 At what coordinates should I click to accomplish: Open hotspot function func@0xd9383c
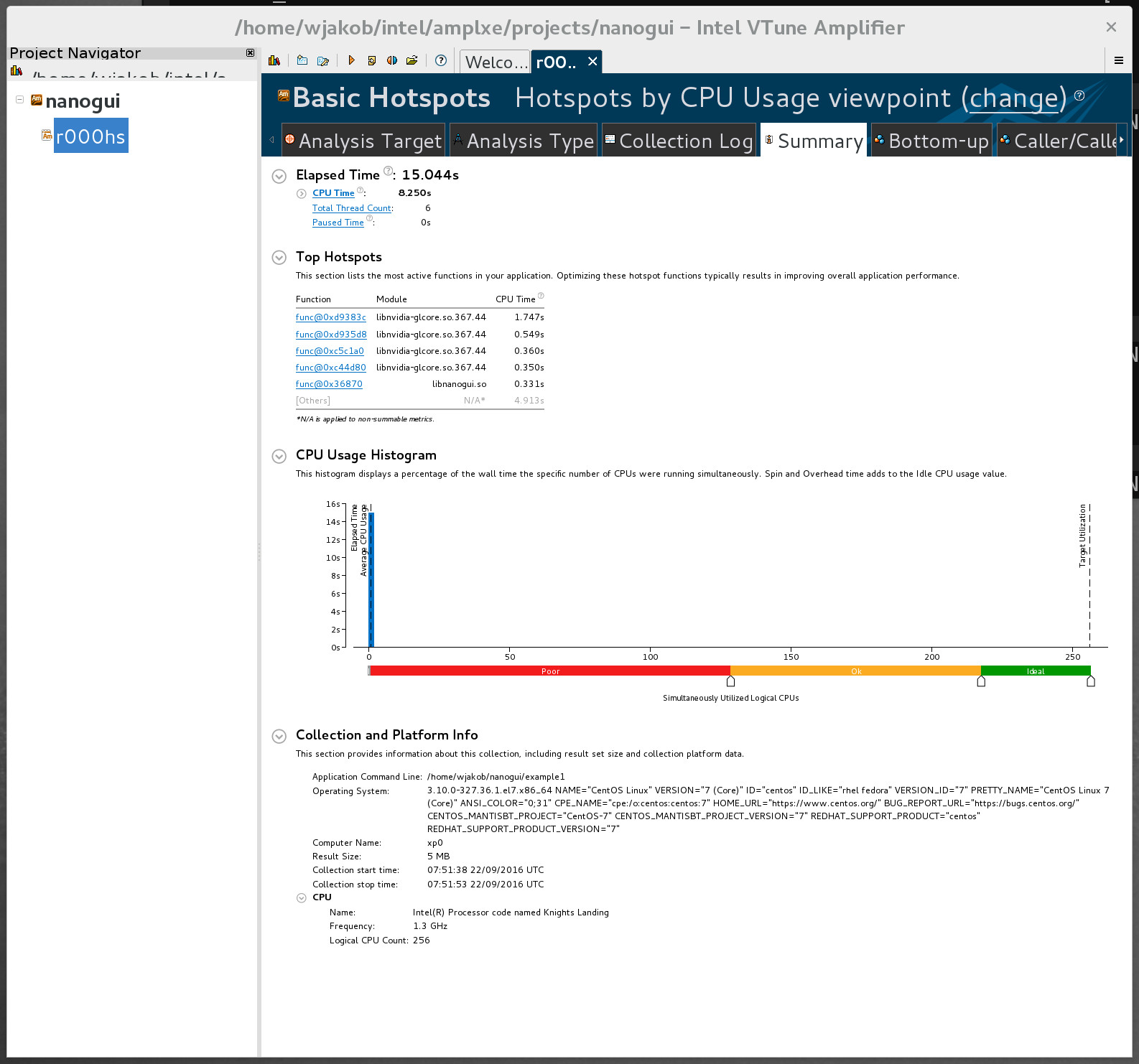tap(331, 317)
